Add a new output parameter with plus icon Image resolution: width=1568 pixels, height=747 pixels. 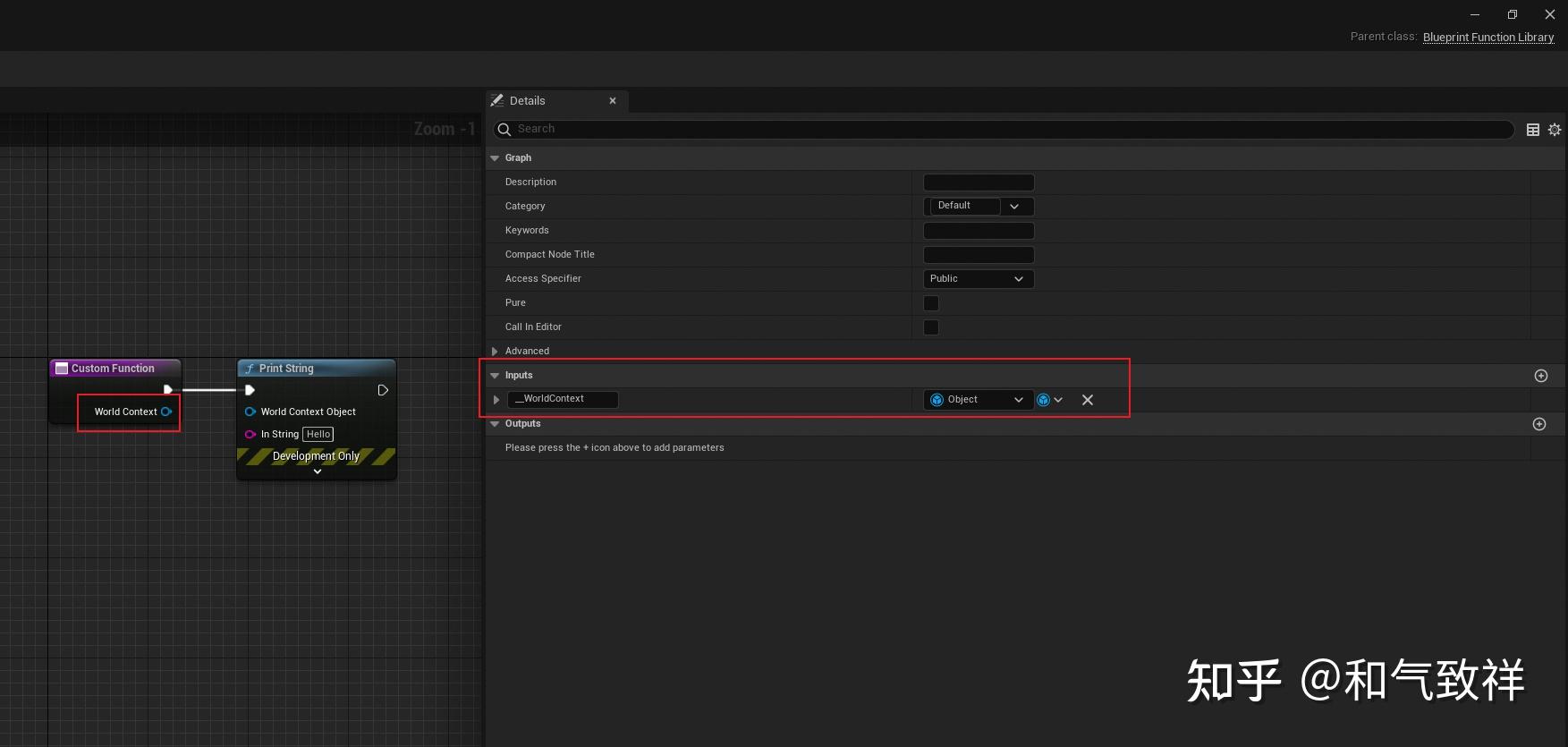coord(1538,424)
